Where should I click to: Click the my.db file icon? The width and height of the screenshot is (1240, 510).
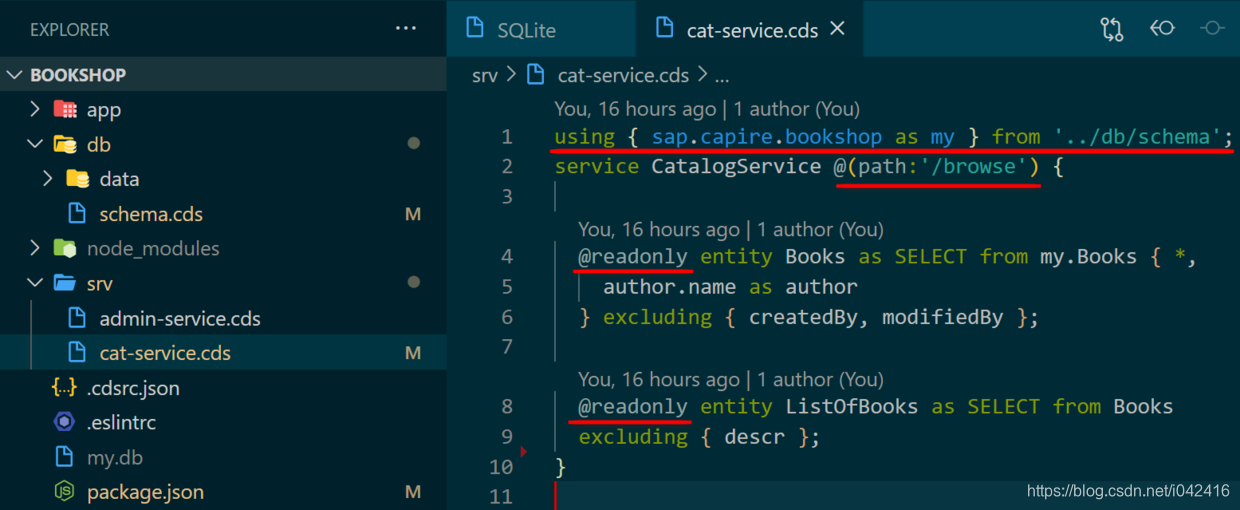[64, 458]
